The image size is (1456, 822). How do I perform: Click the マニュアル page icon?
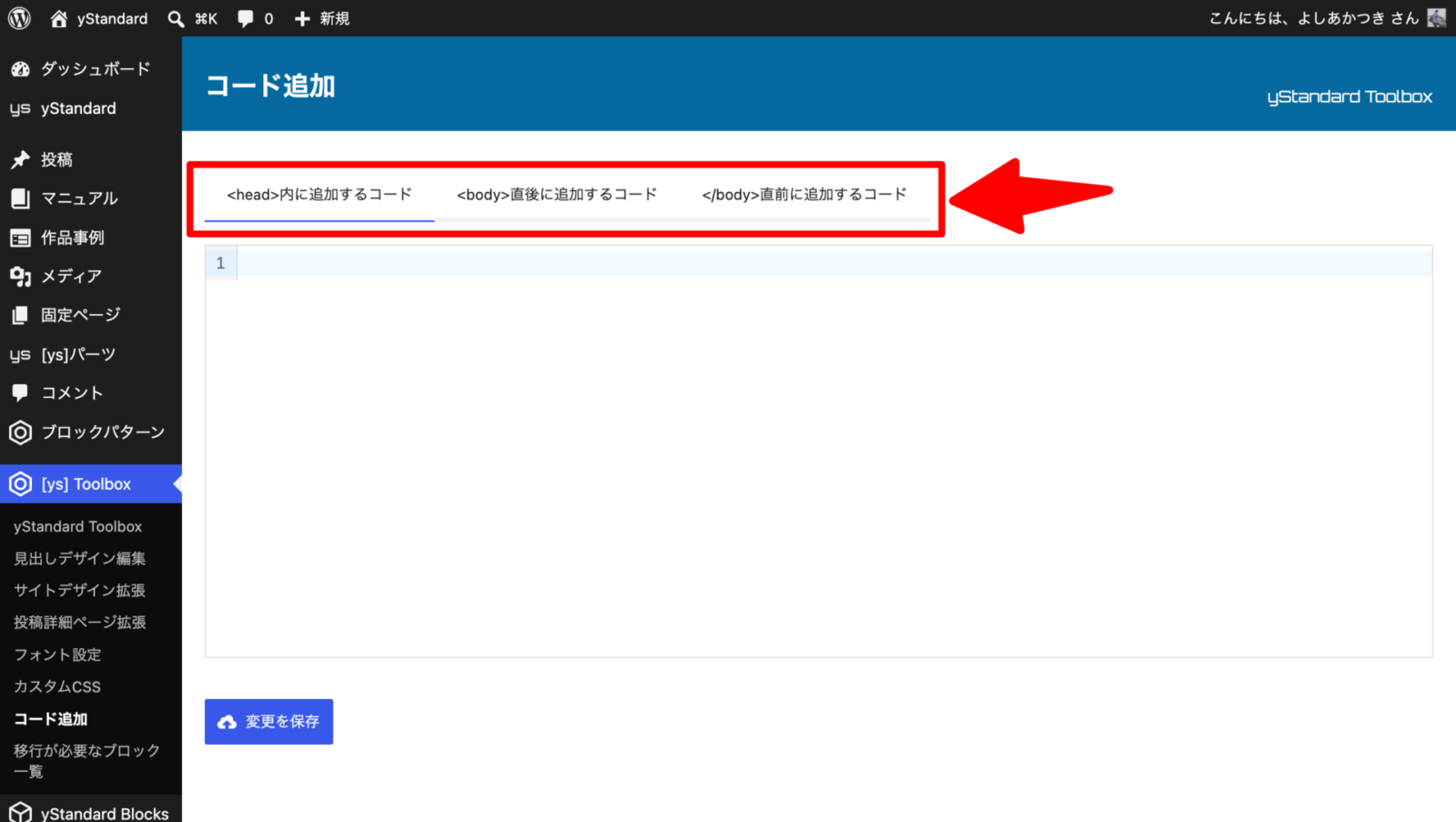pos(20,198)
